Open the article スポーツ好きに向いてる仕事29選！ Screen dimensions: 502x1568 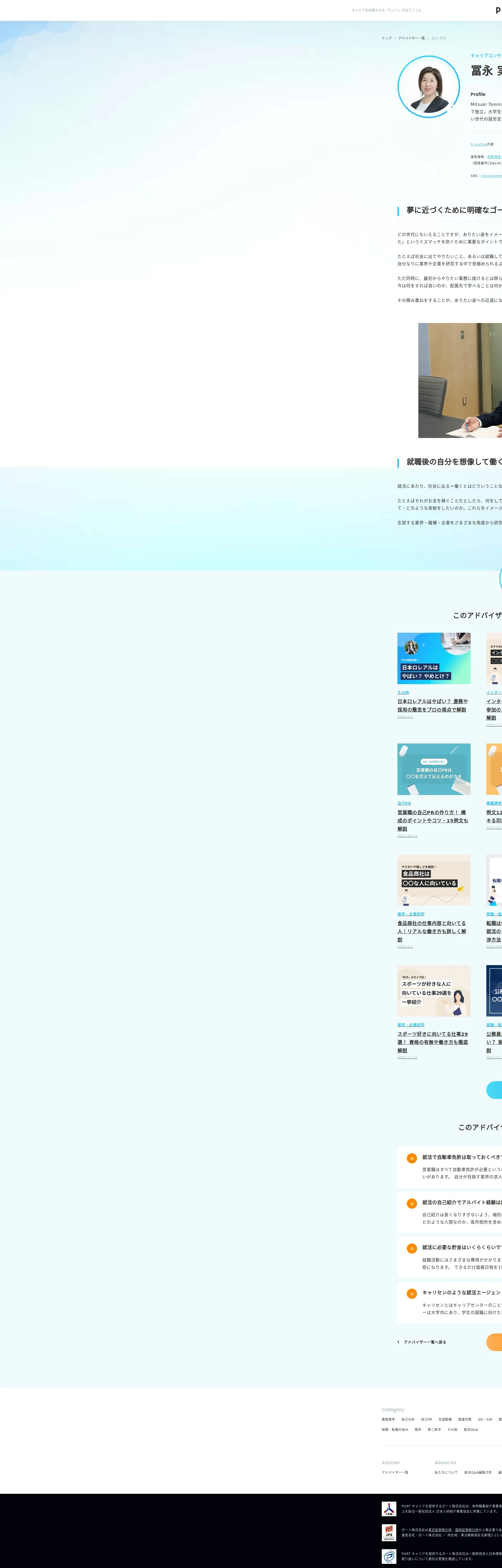432,1042
